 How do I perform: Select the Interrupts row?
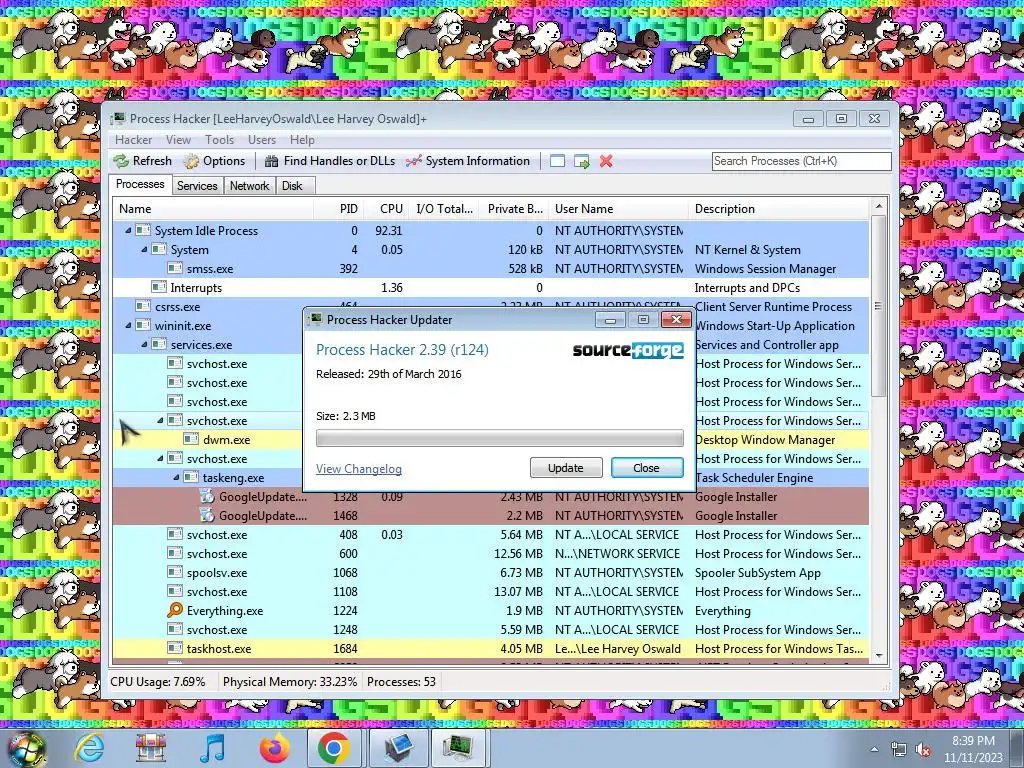pos(491,287)
